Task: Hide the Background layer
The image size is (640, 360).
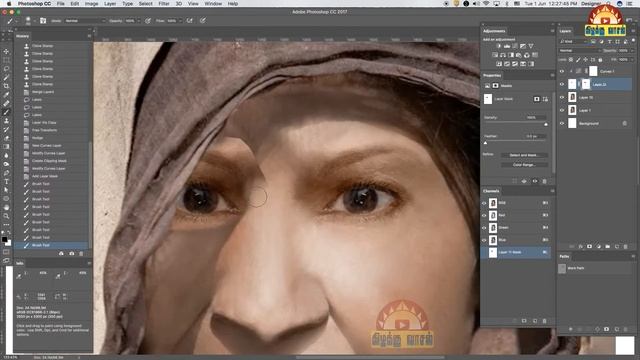Action: pyautogui.click(x=562, y=123)
